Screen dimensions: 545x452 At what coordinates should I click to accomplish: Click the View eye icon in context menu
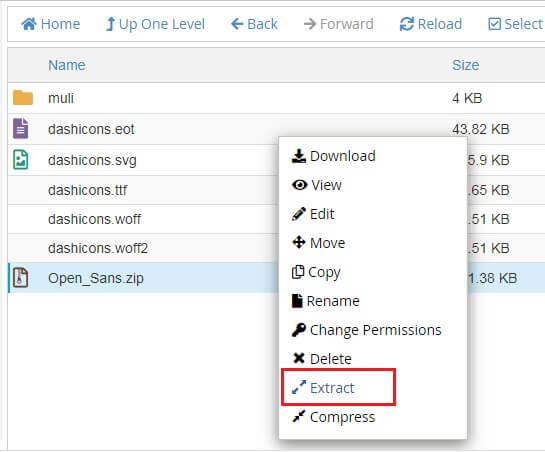300,185
